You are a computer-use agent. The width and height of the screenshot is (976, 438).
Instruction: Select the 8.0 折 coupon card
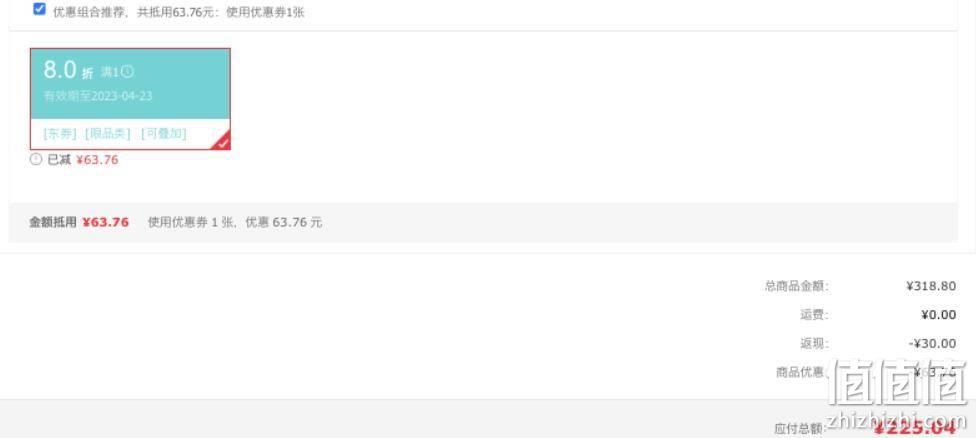pos(130,99)
